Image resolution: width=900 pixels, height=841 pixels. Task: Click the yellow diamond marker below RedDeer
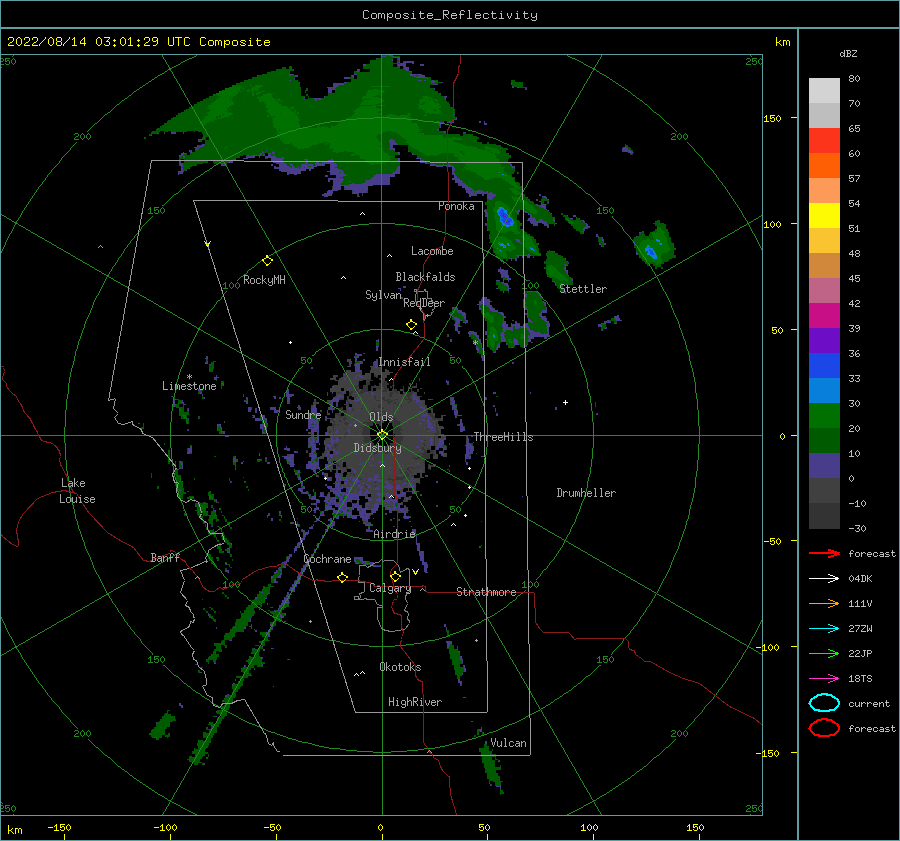click(412, 325)
